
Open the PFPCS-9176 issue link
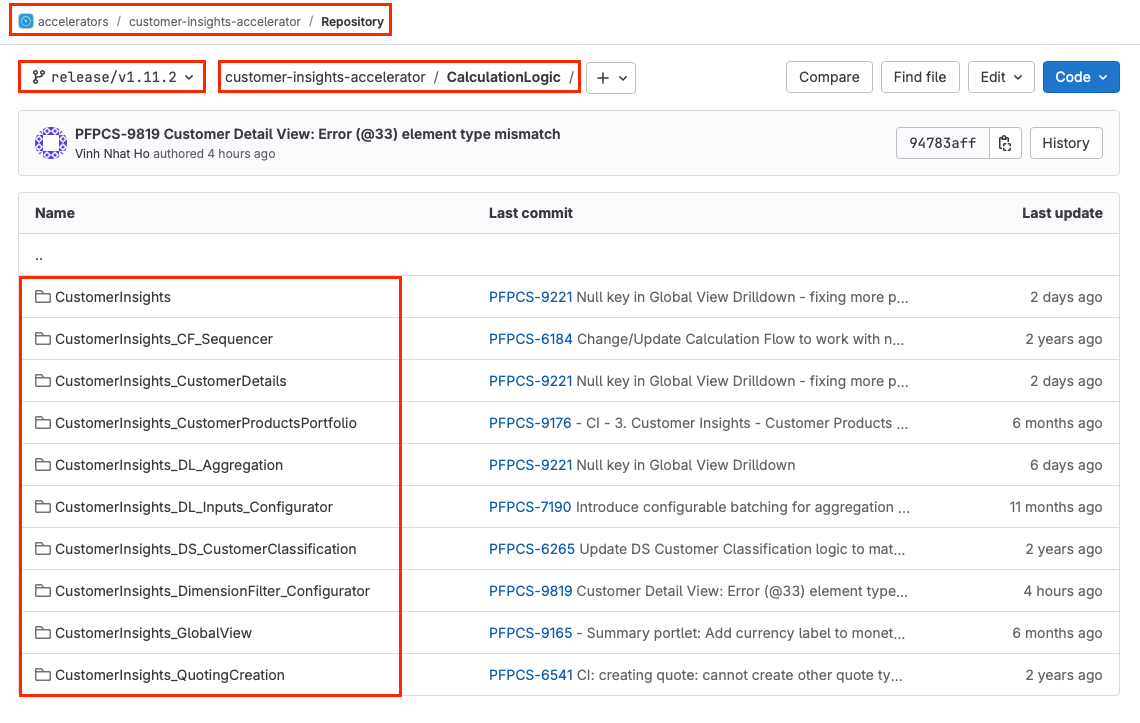[x=530, y=423]
